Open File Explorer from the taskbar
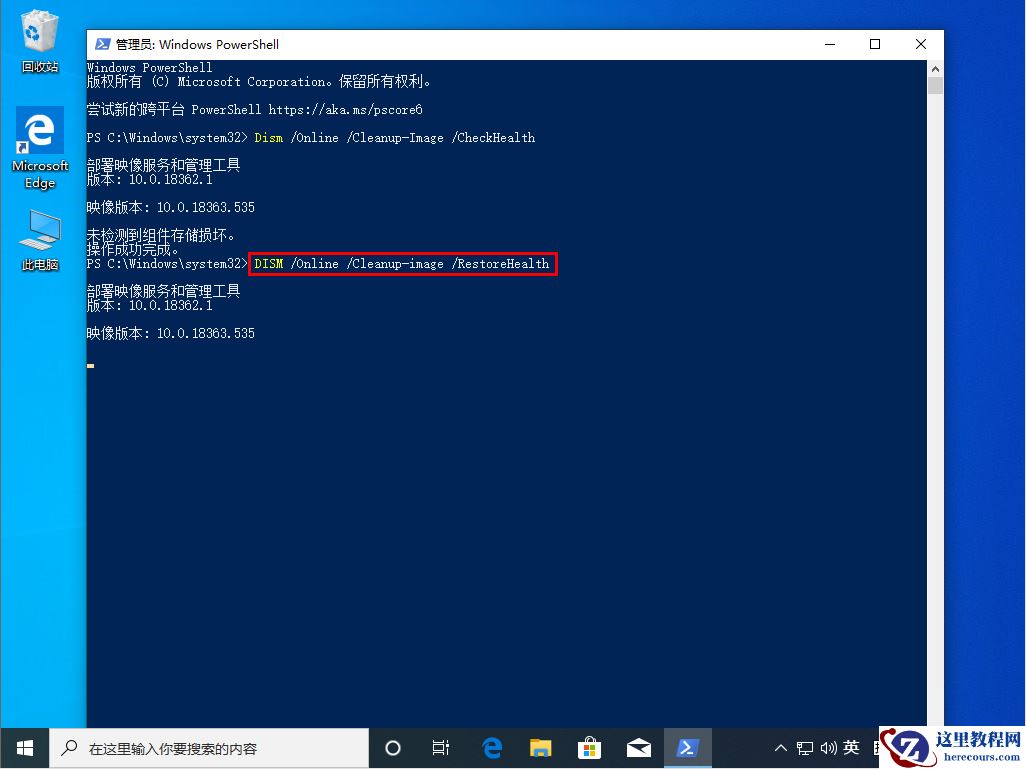This screenshot has height=769, width=1026. pyautogui.click(x=541, y=747)
